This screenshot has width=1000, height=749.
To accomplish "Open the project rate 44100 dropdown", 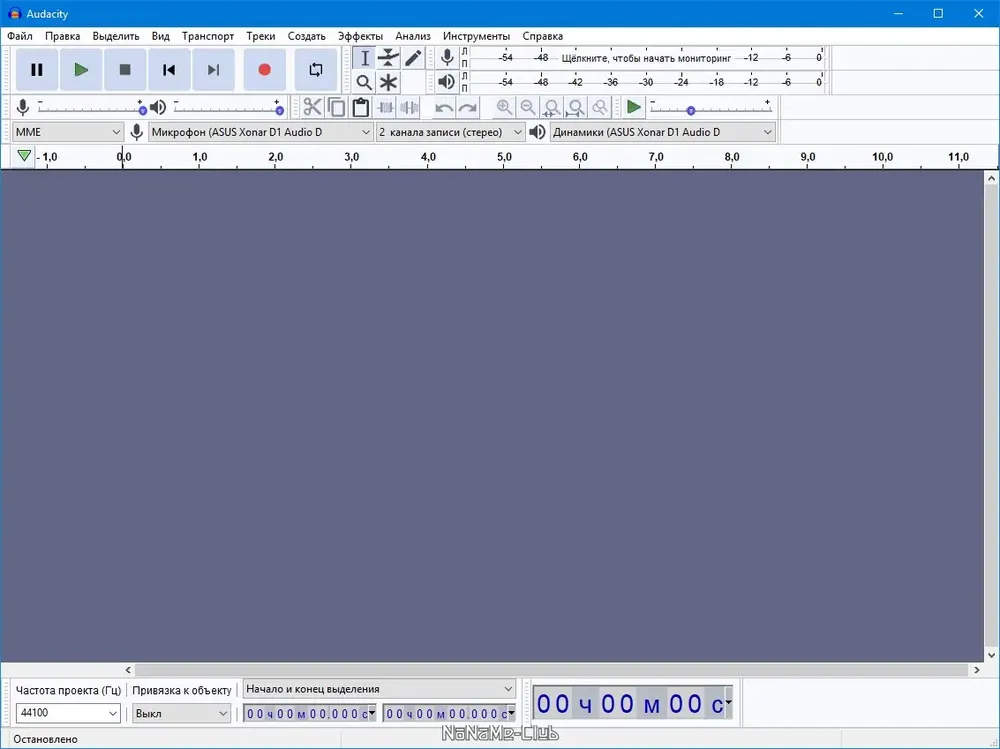I will 68,713.
